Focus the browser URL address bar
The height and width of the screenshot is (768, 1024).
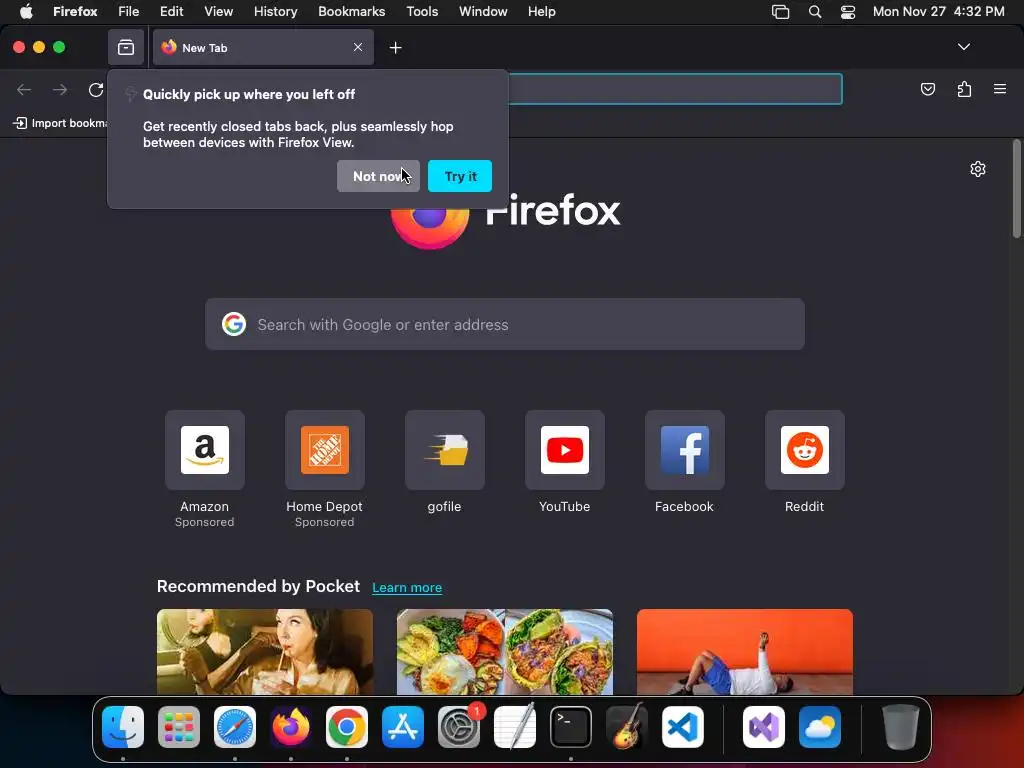pyautogui.click(x=675, y=89)
